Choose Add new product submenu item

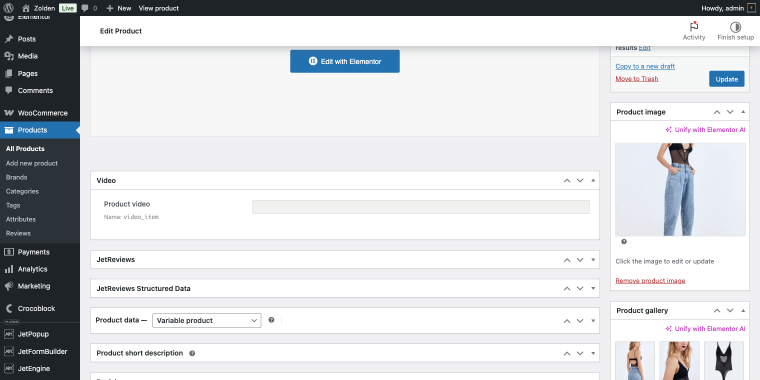(x=32, y=163)
